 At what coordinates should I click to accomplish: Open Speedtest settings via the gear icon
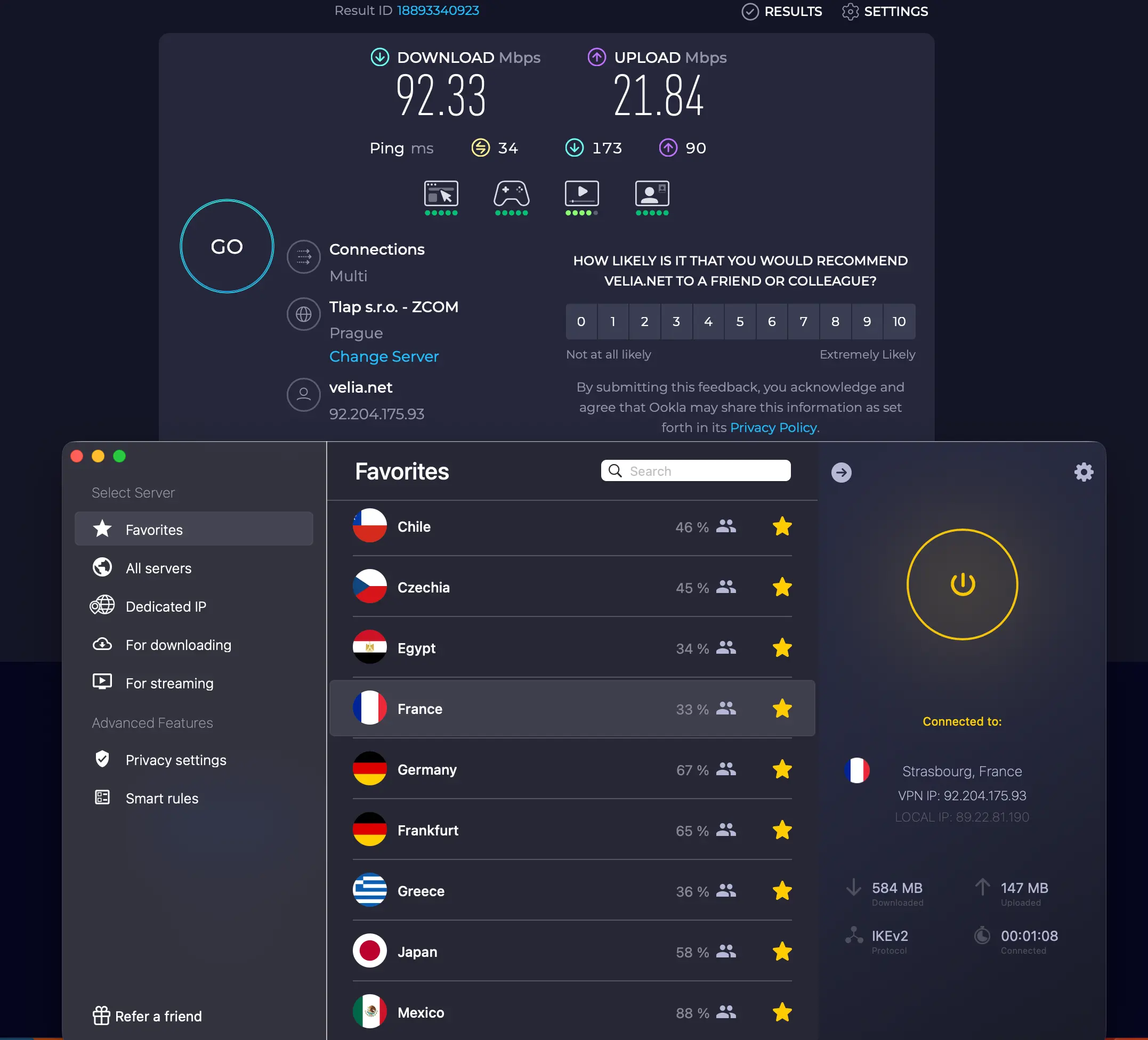coord(851,11)
